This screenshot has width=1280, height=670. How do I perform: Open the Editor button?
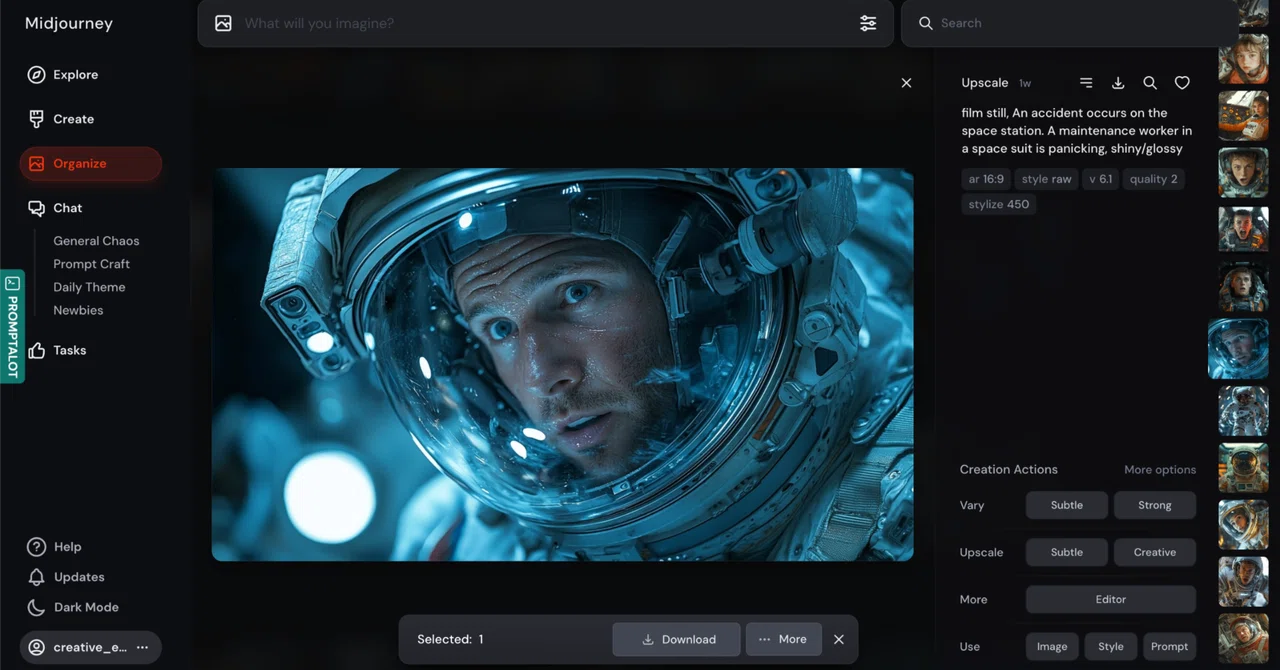click(1111, 599)
